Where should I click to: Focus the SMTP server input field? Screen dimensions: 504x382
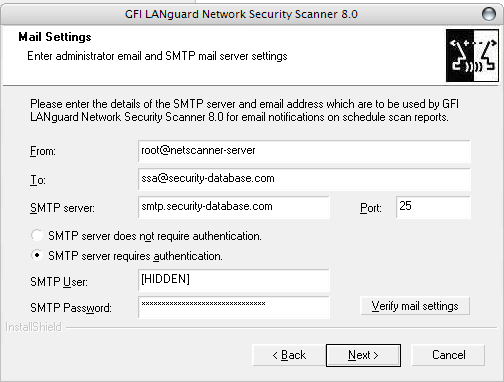coord(234,207)
